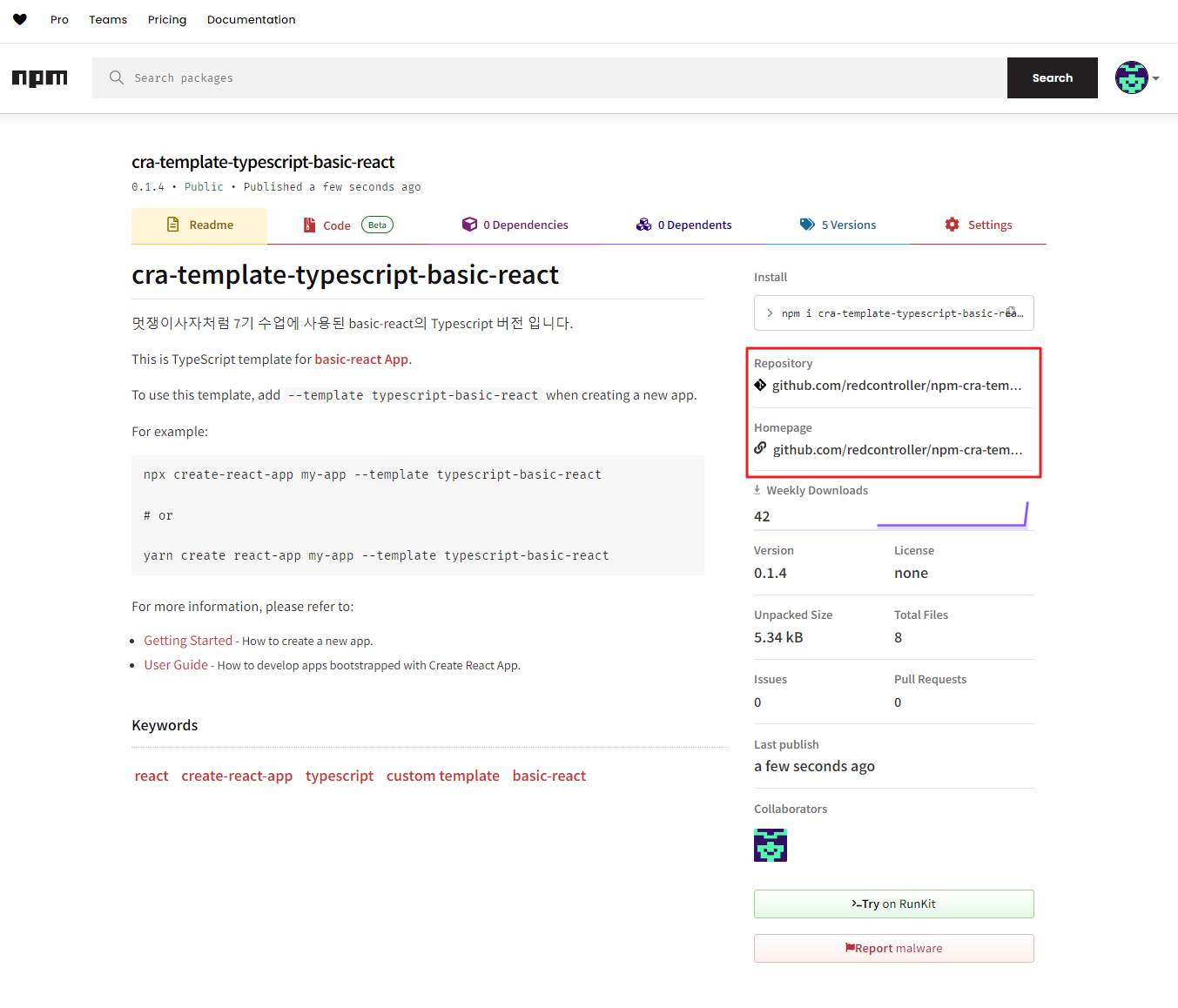Viewport: 1178px width, 1008px height.
Task: Go to the npm logo homepage
Action: point(39,78)
